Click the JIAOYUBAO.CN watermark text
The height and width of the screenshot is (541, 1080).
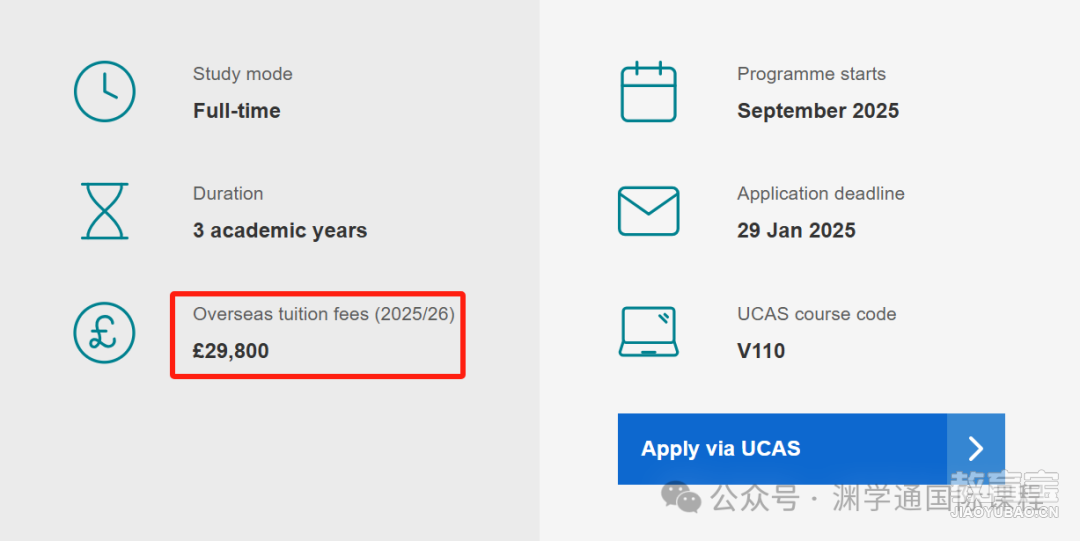pos(1004,511)
